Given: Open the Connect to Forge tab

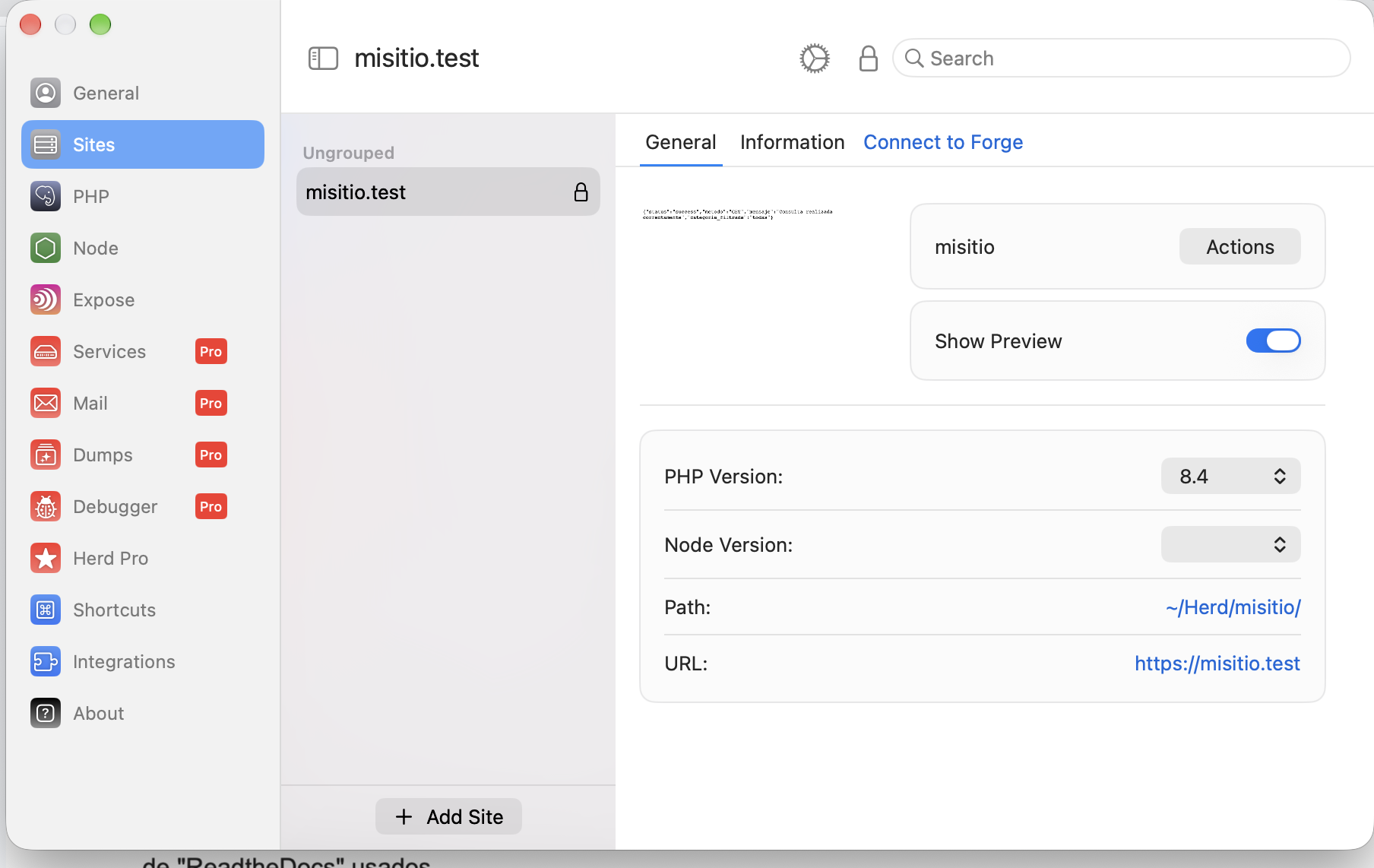Looking at the screenshot, I should [943, 142].
